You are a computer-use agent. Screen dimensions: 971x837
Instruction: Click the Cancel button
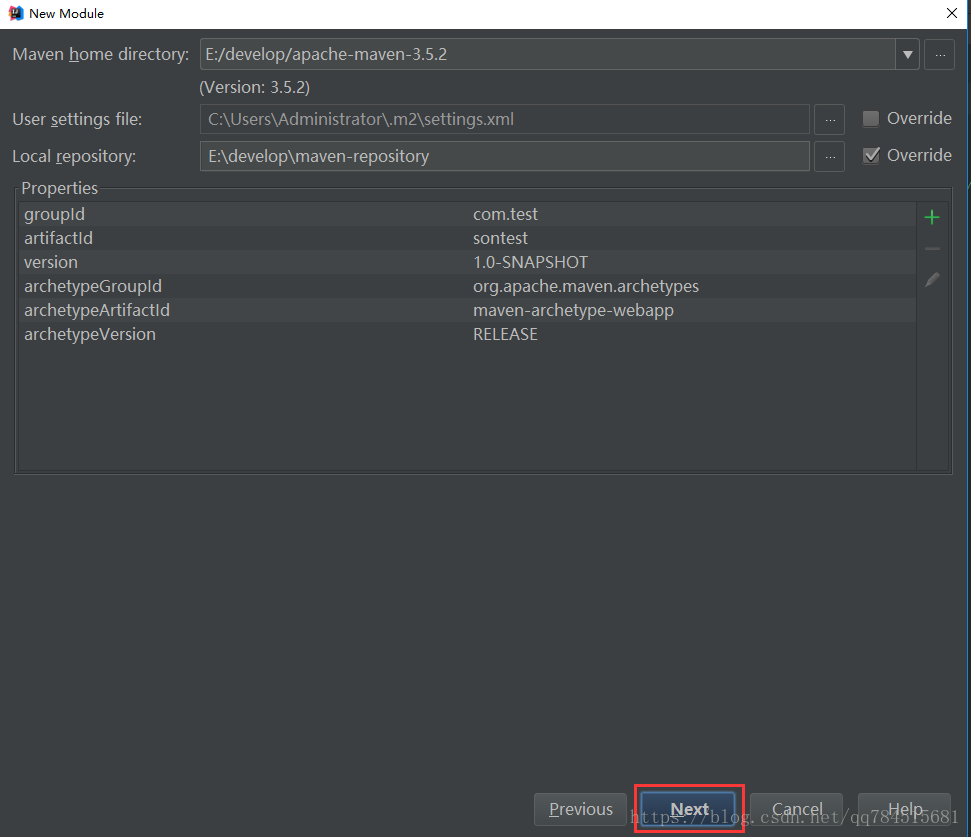[x=796, y=809]
